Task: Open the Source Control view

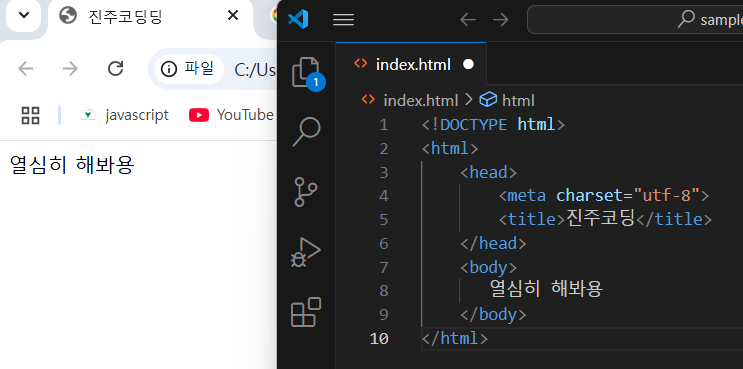Action: [x=306, y=191]
